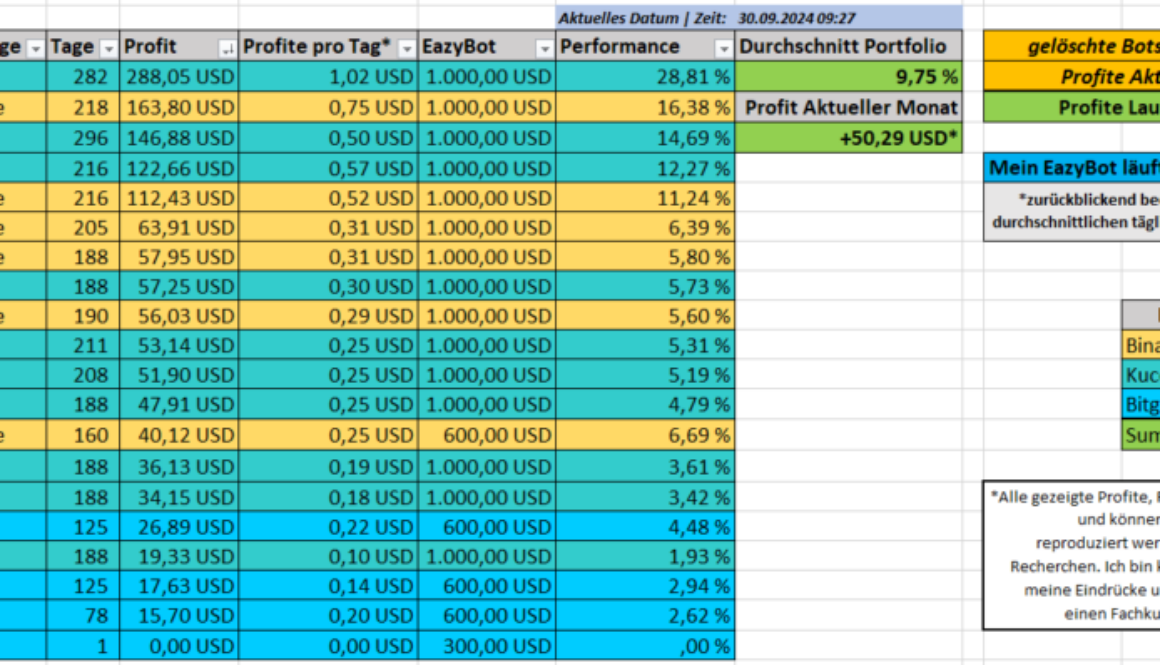Select the 16,38 % performance cell
1160x665 pixels.
pyautogui.click(x=645, y=108)
